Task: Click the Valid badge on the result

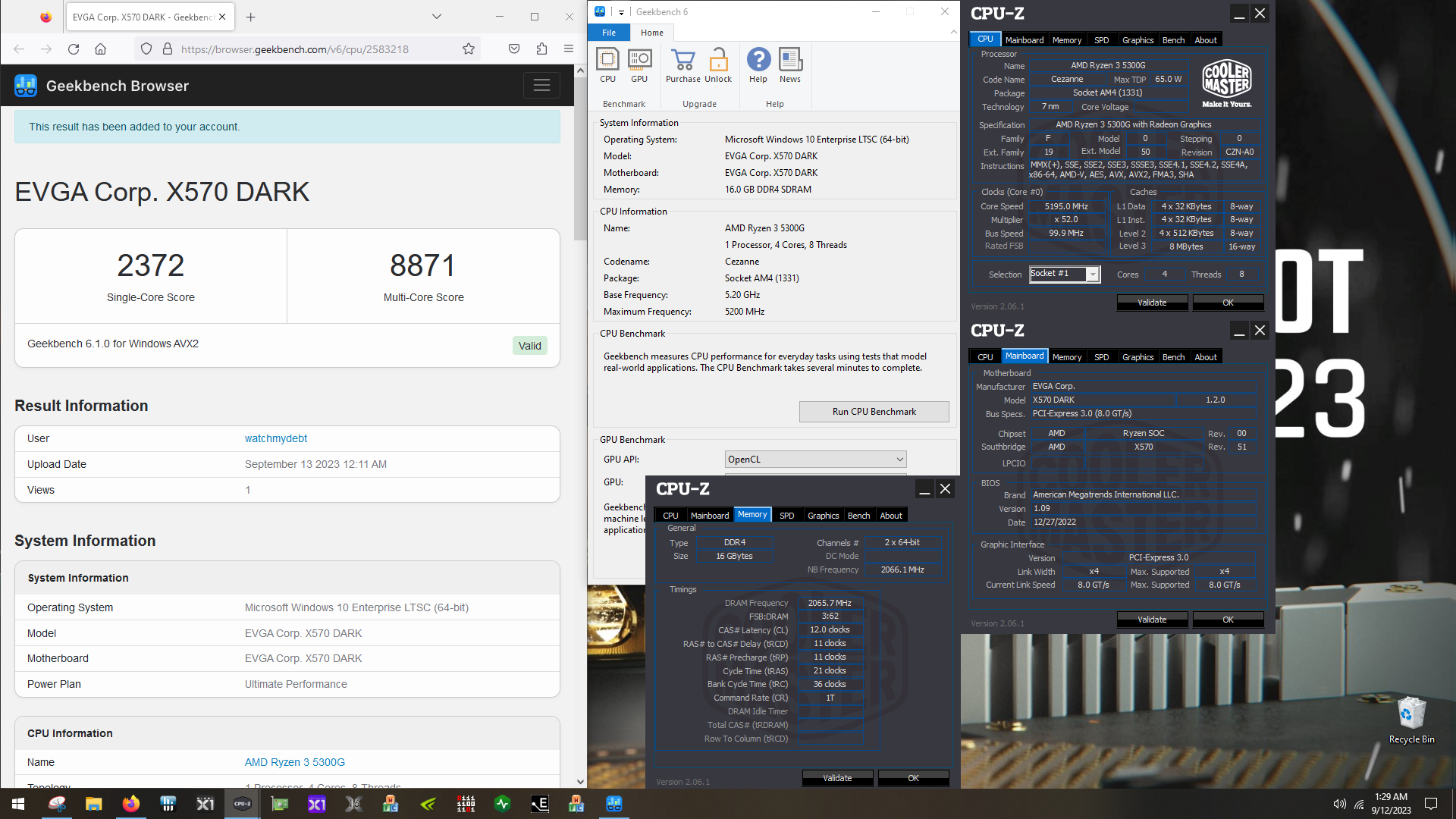Action: pos(529,346)
